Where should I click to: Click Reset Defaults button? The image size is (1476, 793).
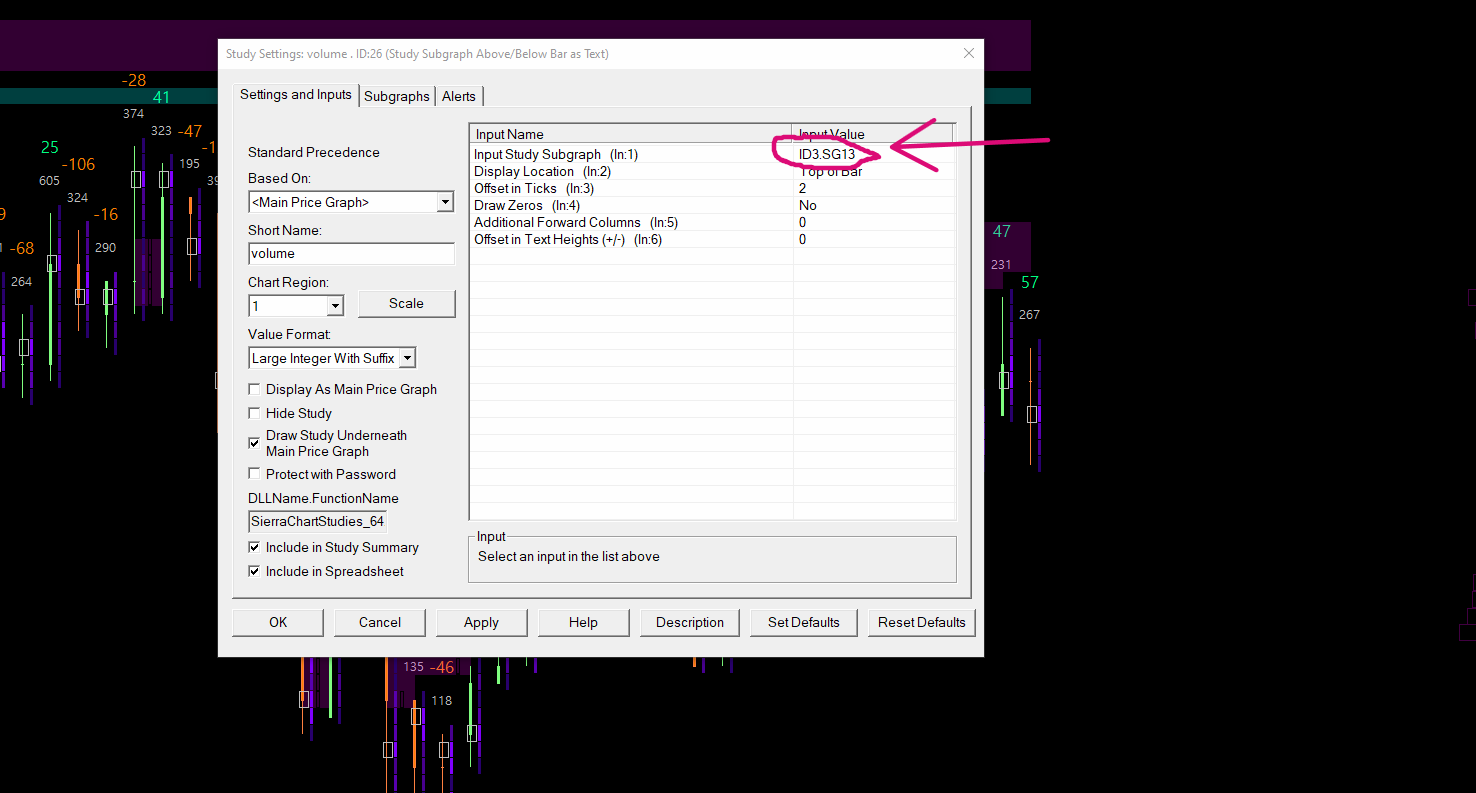(x=922, y=622)
